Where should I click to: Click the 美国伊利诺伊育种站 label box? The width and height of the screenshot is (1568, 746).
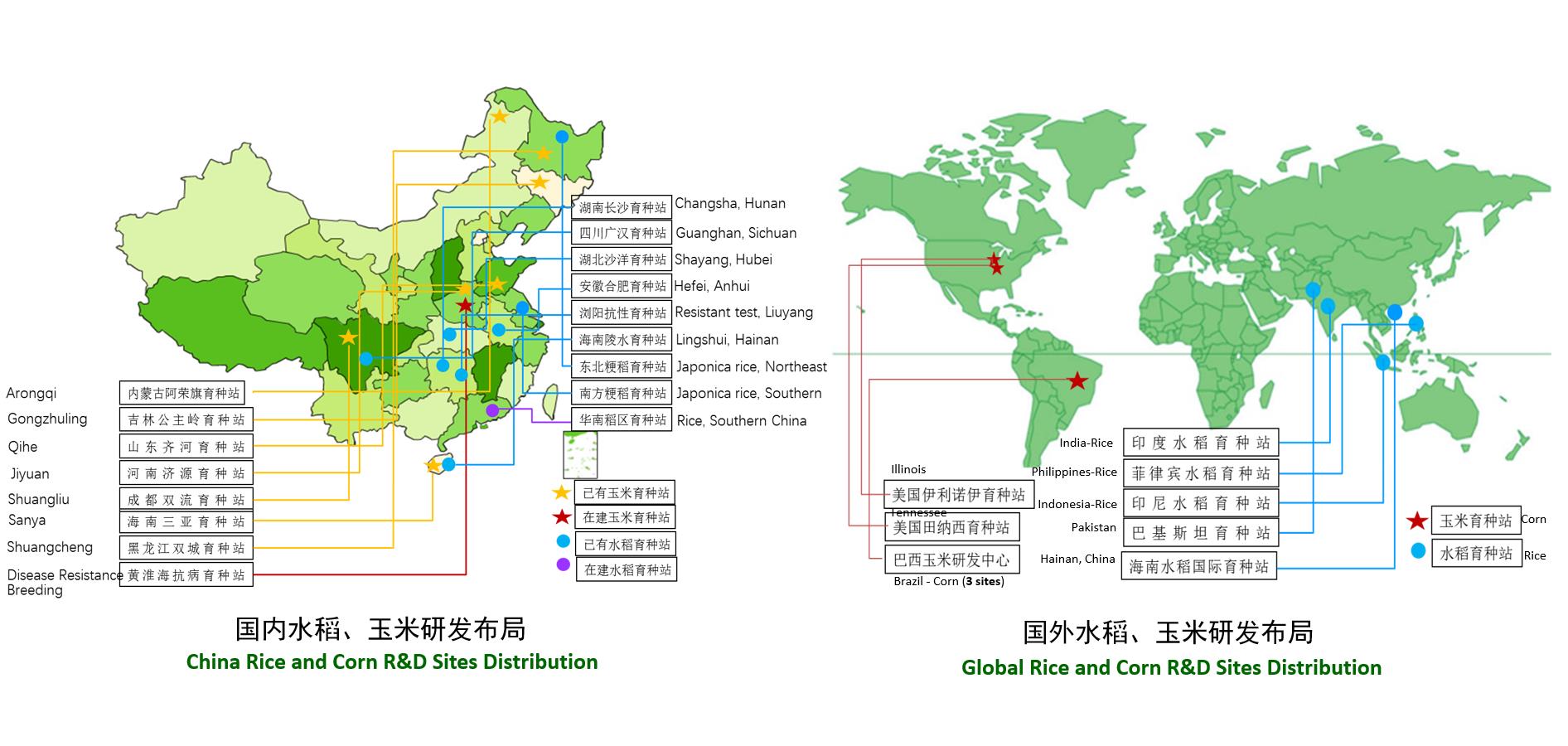[x=958, y=495]
